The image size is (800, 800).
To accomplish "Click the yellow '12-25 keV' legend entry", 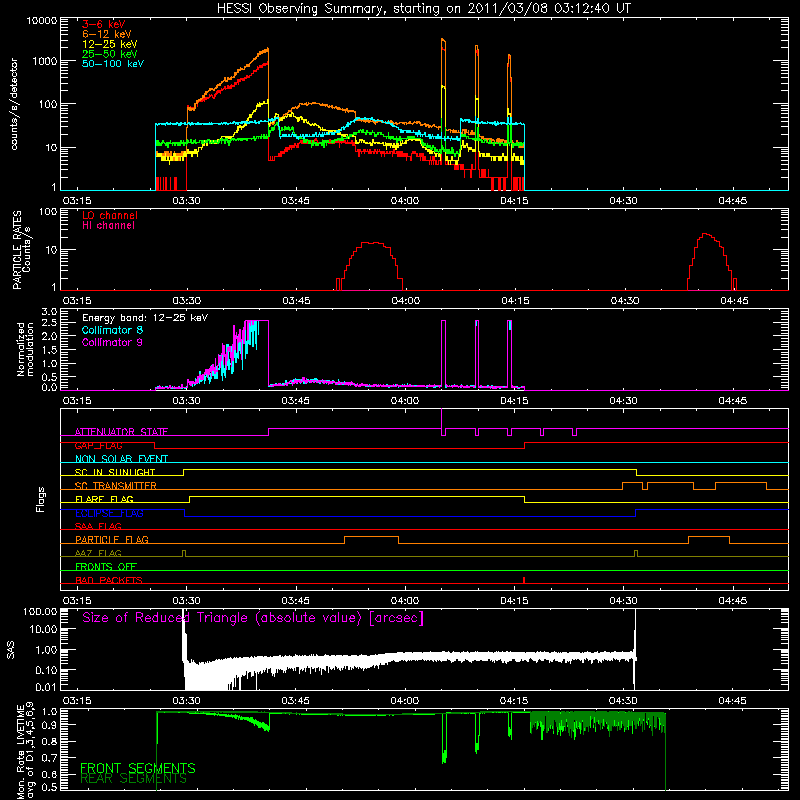I will pos(110,44).
